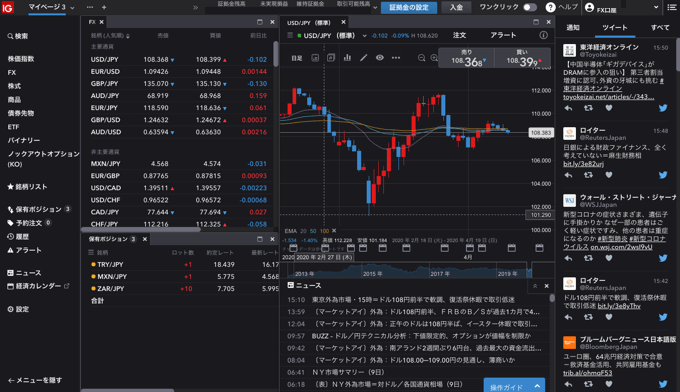Image resolution: width=680 pixels, height=392 pixels.
Task: Expand the 操作ガイド guide chevron
Action: [537, 386]
